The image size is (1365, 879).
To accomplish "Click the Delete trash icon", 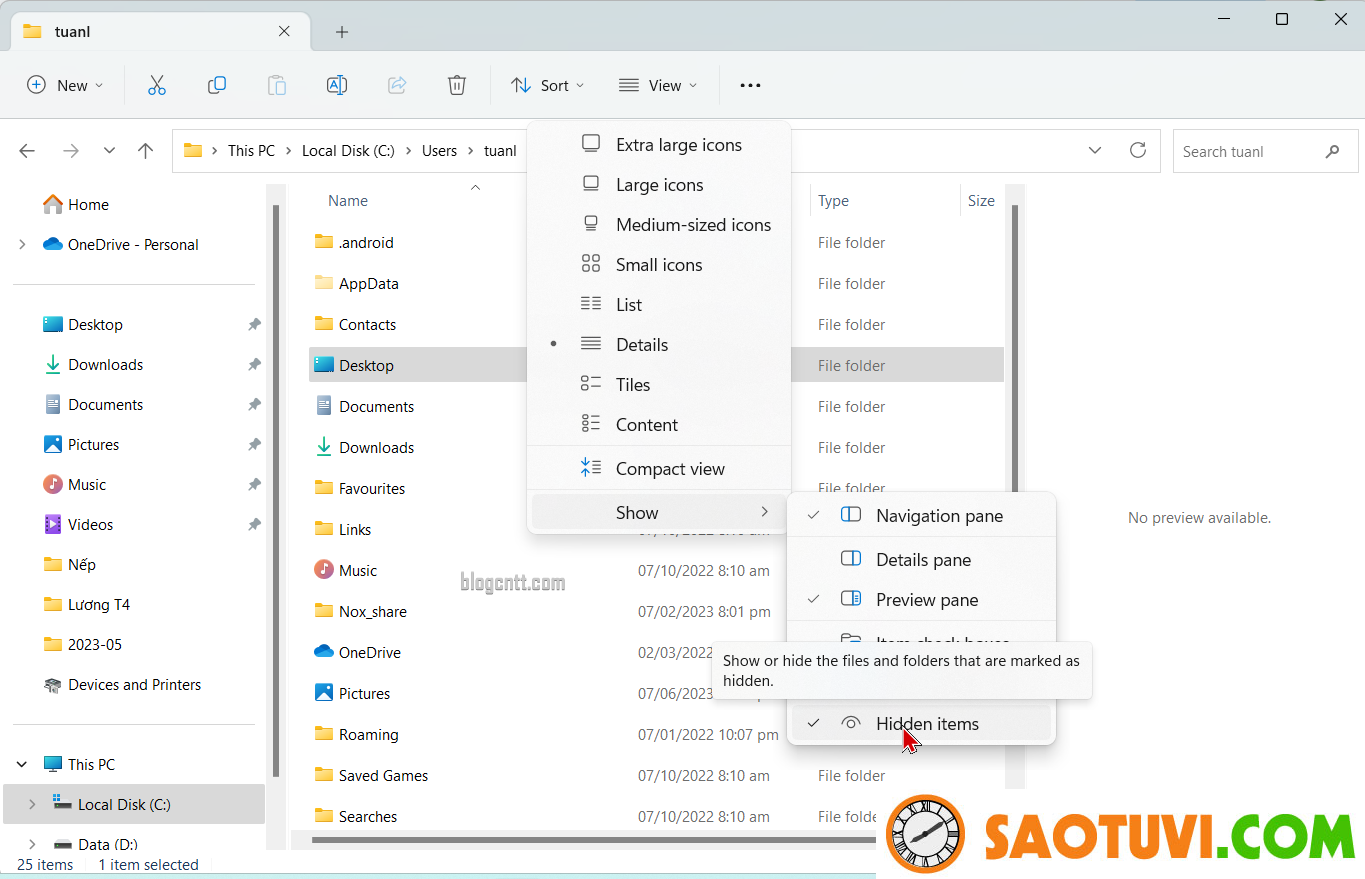I will 457,85.
